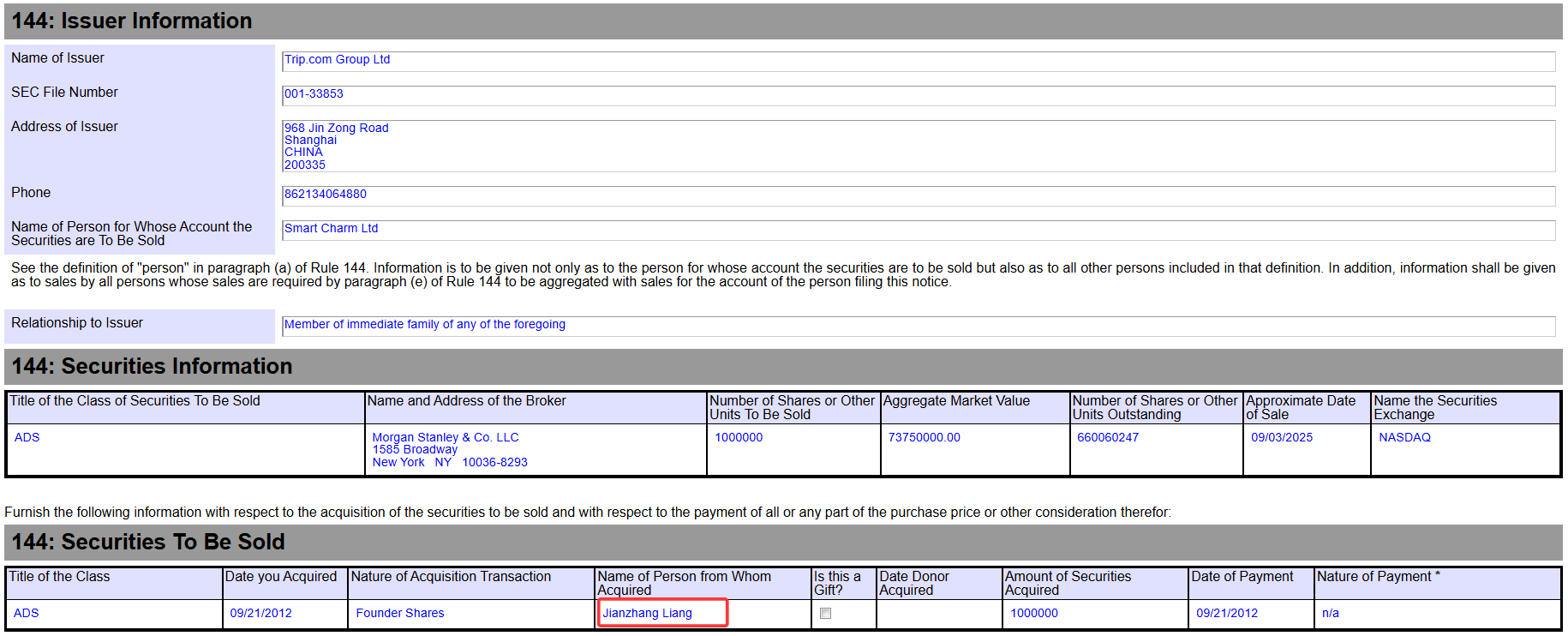Click the 1000000 shares to be sold value
The image size is (1568, 636).
[x=739, y=438]
